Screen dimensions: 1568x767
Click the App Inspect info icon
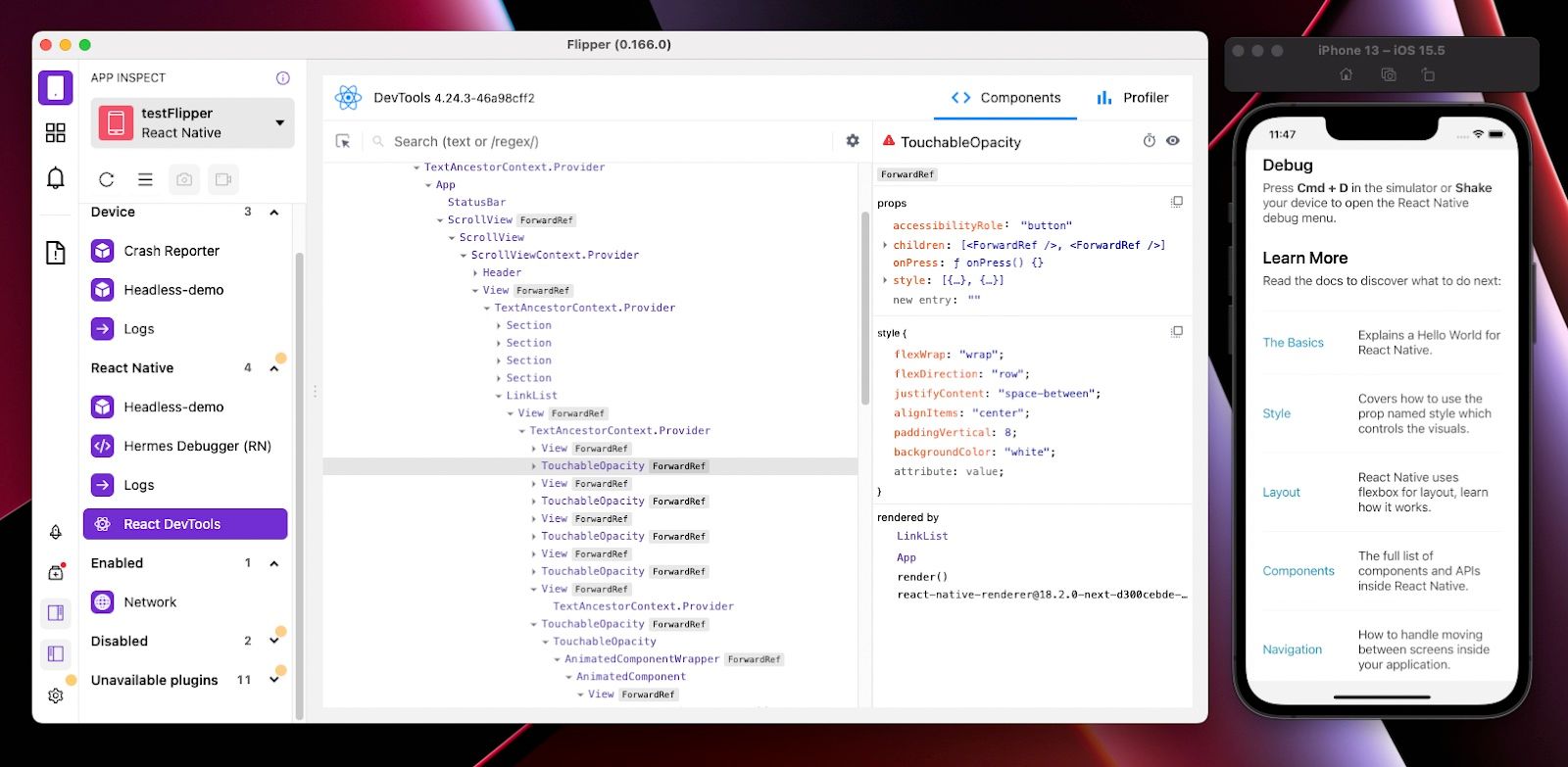click(283, 78)
